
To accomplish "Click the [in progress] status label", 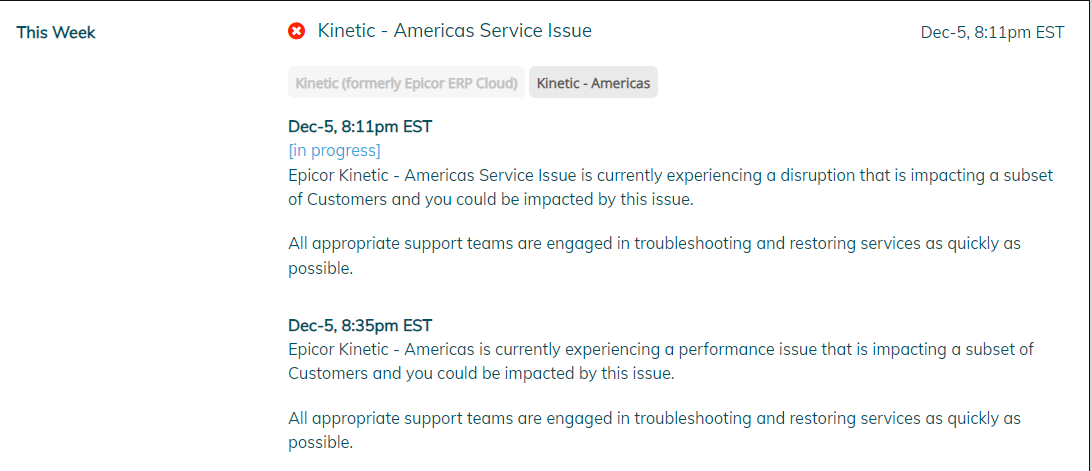I will (334, 151).
